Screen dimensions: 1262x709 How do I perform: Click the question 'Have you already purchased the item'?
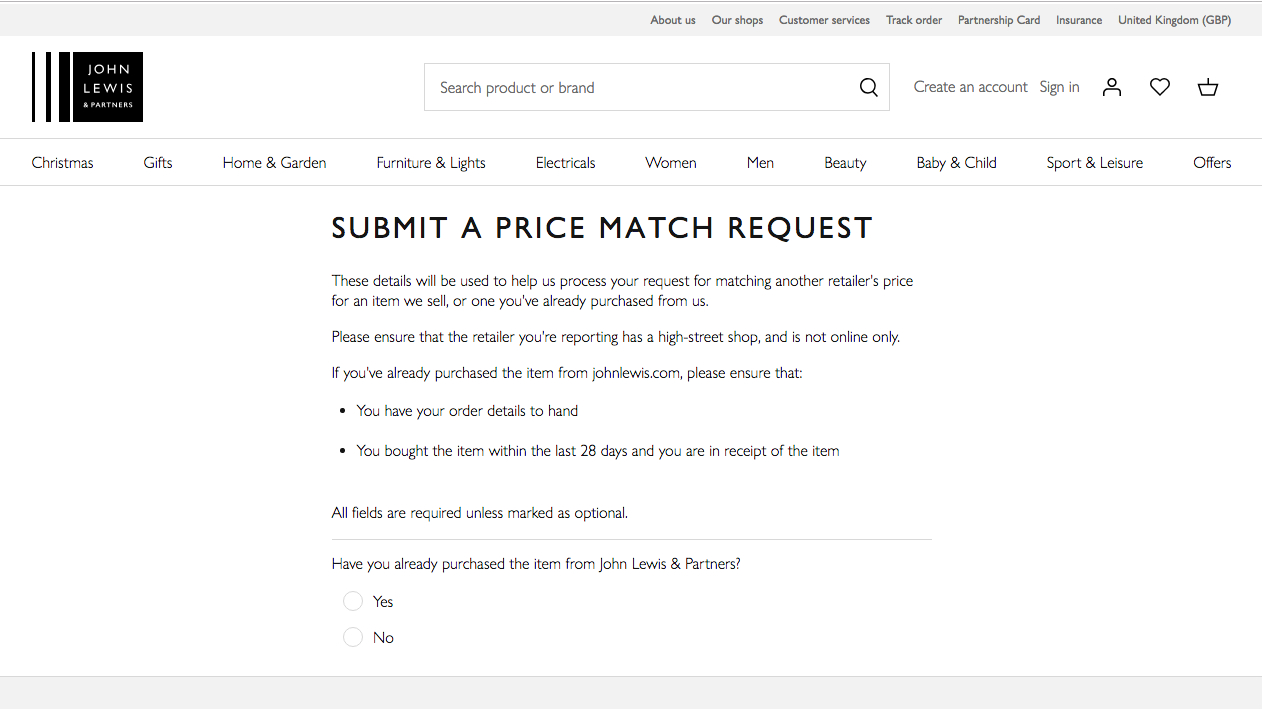[x=536, y=564]
